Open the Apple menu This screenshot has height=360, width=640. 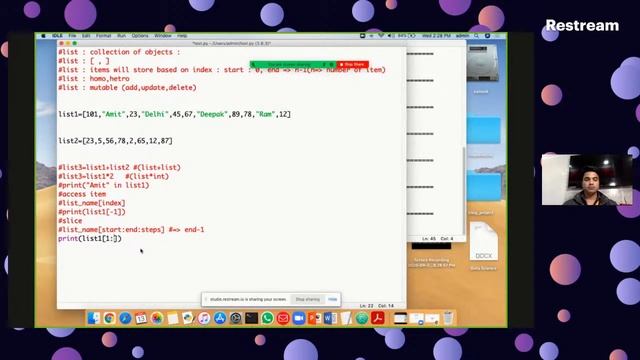(43, 36)
